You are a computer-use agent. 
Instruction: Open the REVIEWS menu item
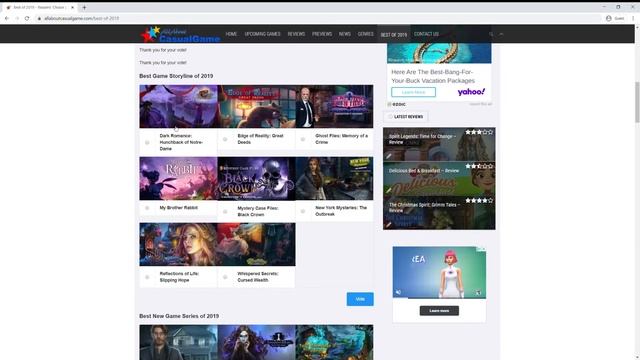click(x=296, y=34)
